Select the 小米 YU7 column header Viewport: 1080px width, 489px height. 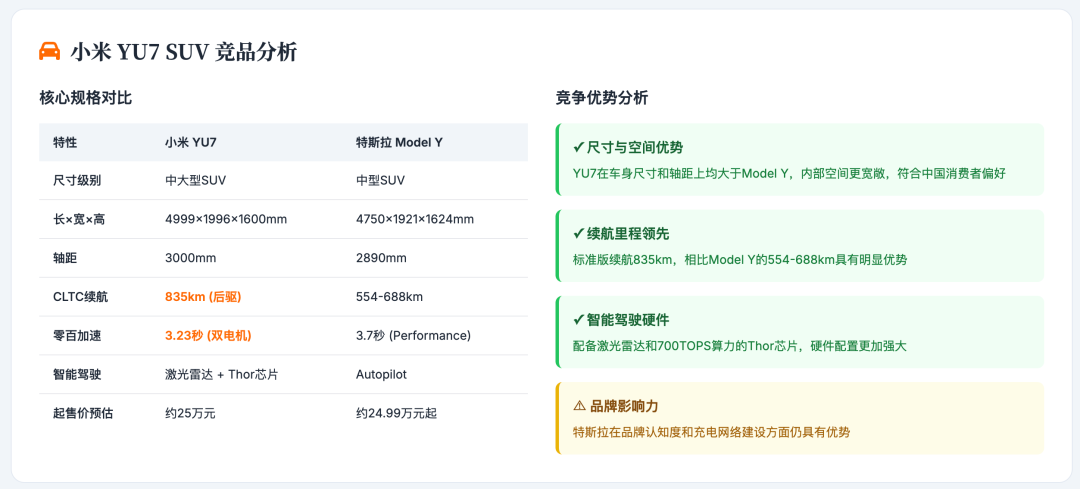click(x=191, y=143)
